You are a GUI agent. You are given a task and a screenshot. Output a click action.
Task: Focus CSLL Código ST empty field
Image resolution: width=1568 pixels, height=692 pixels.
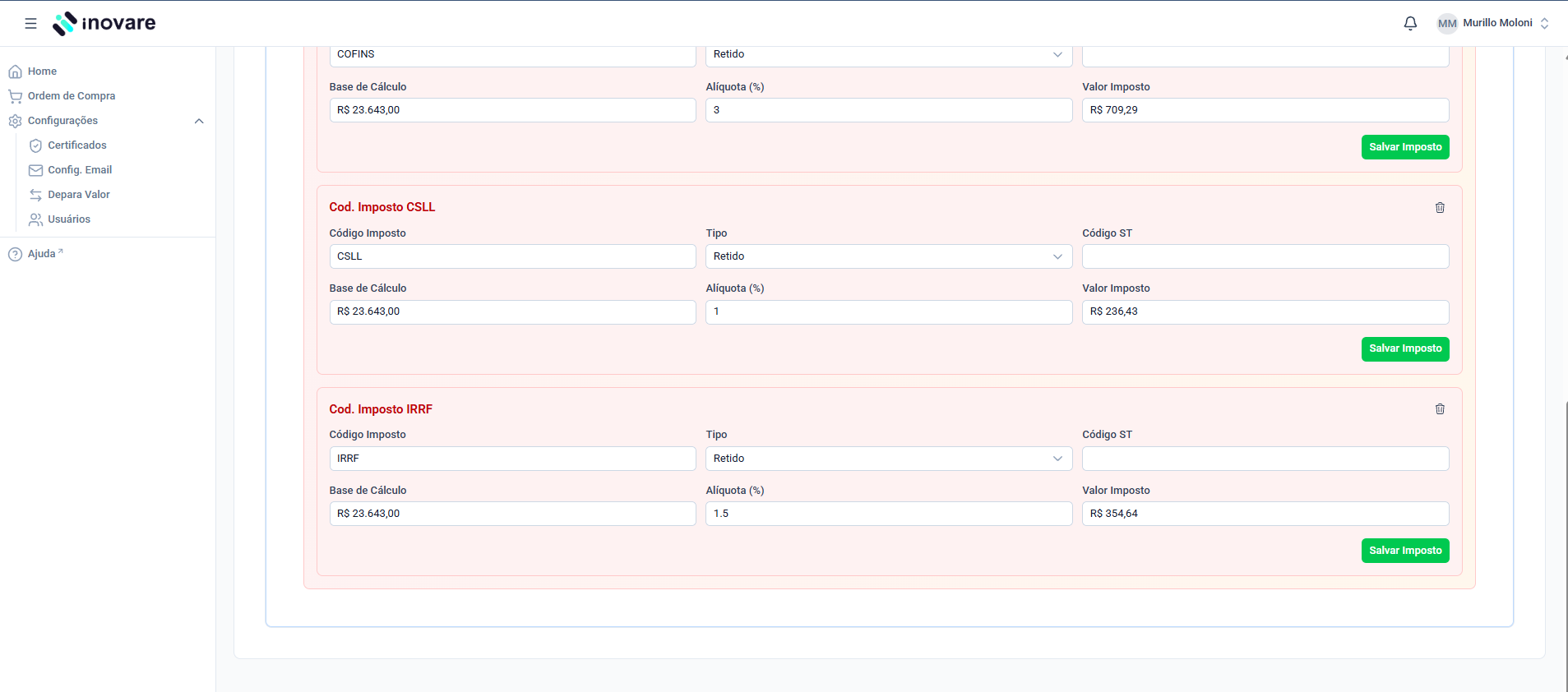click(1265, 256)
